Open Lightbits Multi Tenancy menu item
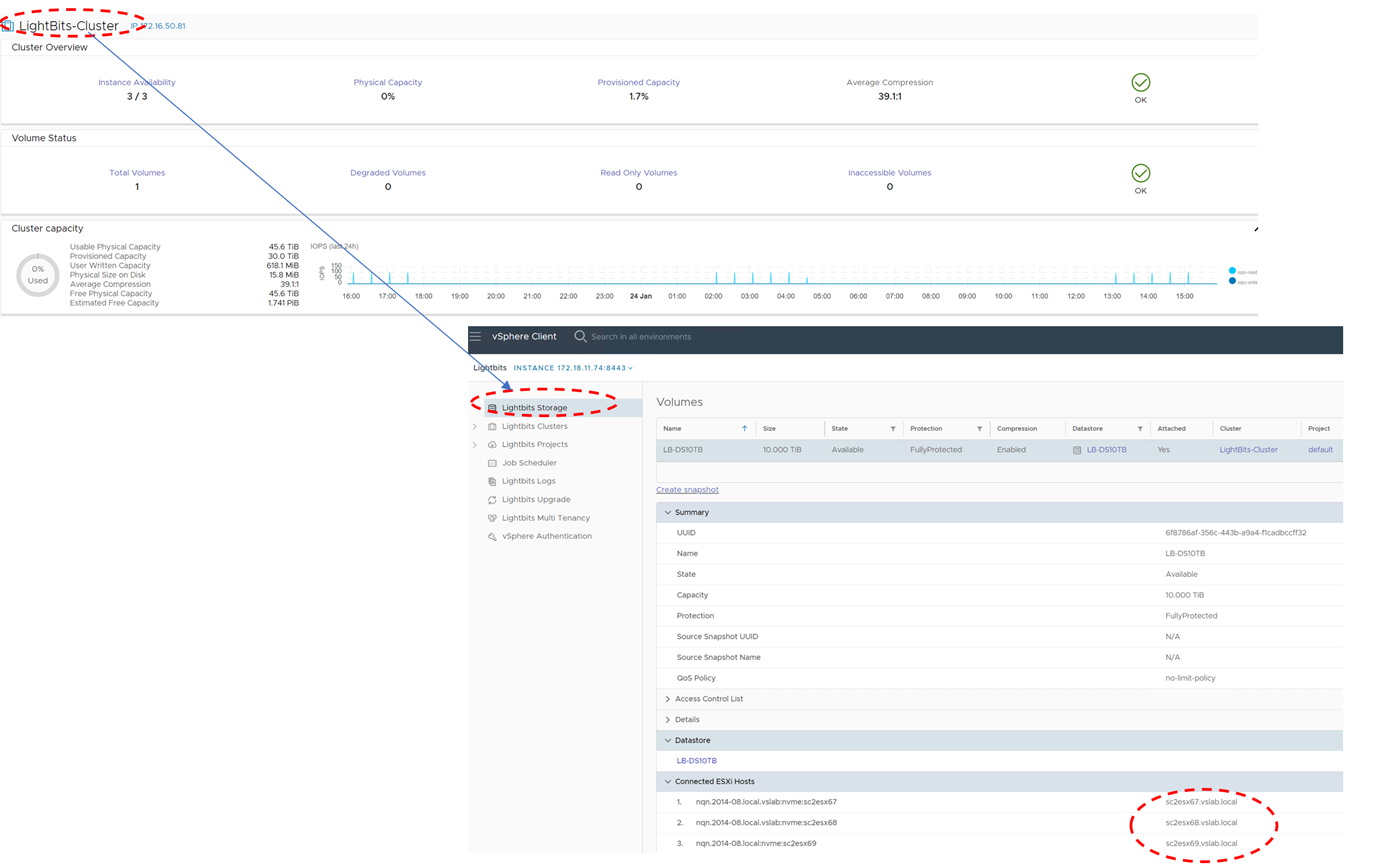Screen dimensions: 1378x868 point(545,518)
